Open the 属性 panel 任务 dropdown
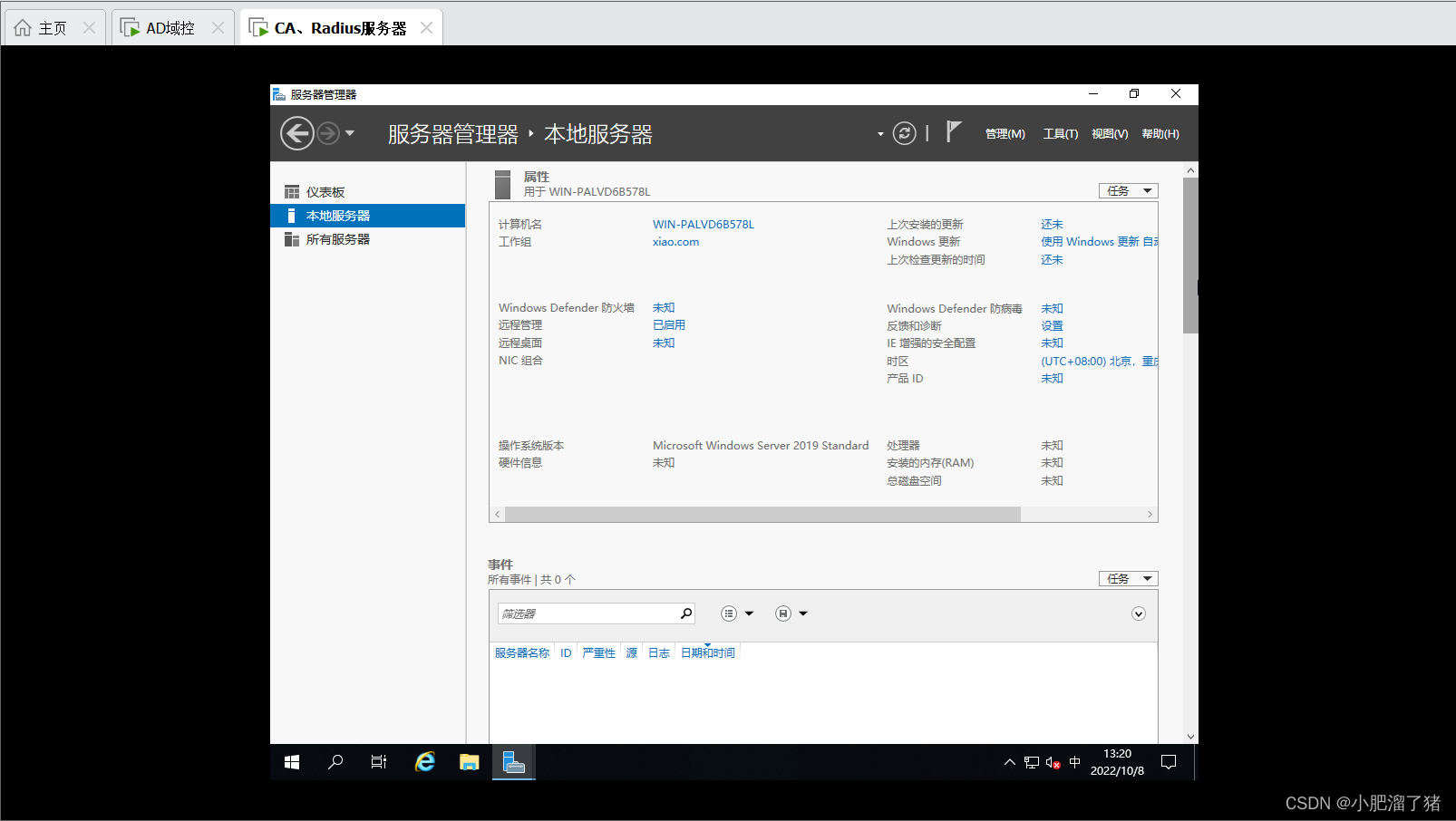Screen dimensions: 1456x821 pyautogui.click(x=1129, y=191)
